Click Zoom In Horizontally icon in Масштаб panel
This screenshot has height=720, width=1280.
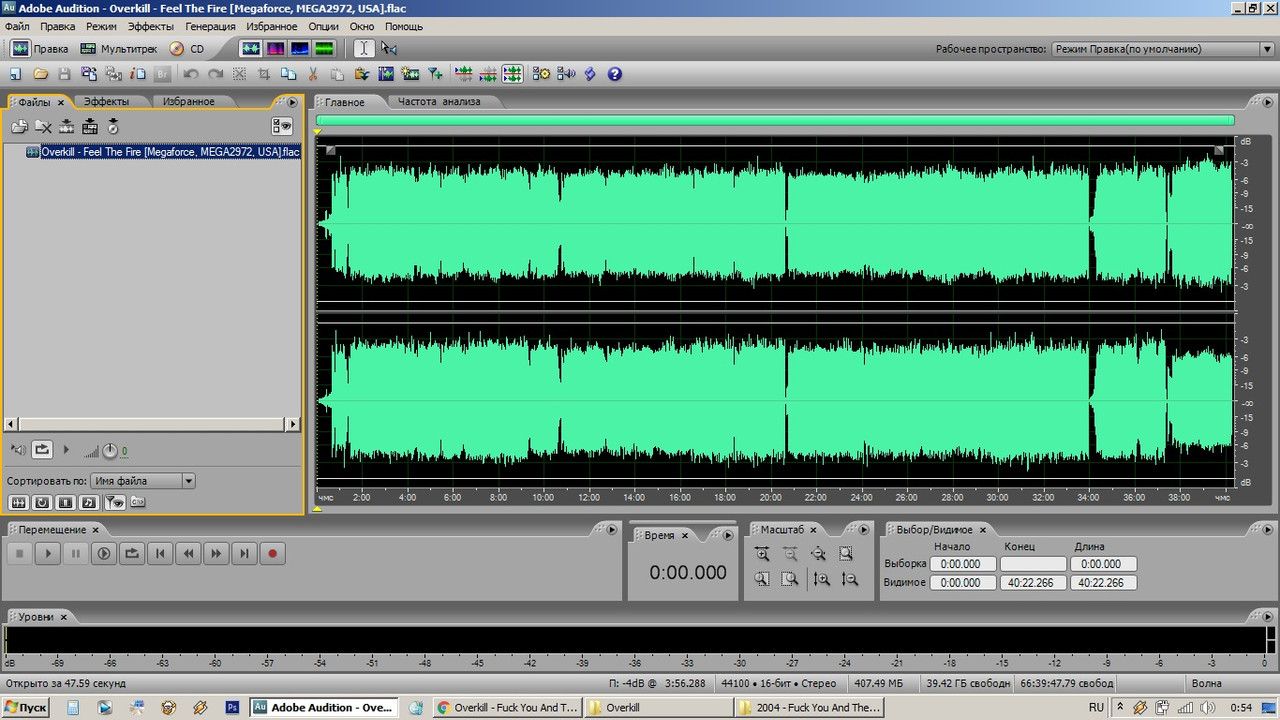coord(762,554)
